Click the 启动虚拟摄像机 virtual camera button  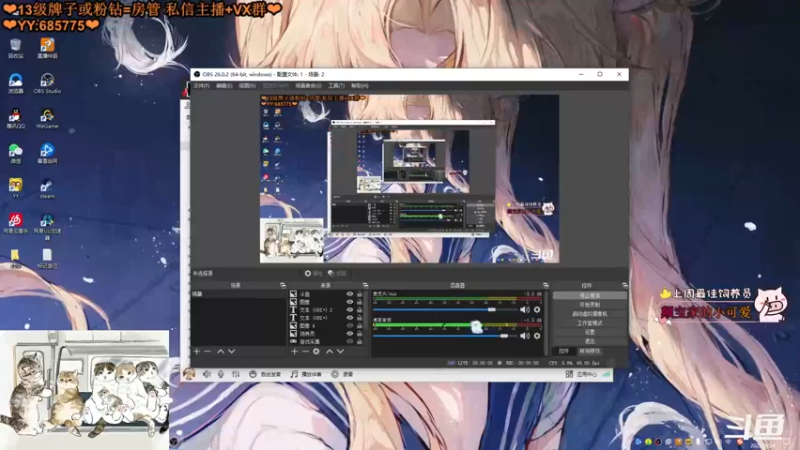pyautogui.click(x=590, y=314)
